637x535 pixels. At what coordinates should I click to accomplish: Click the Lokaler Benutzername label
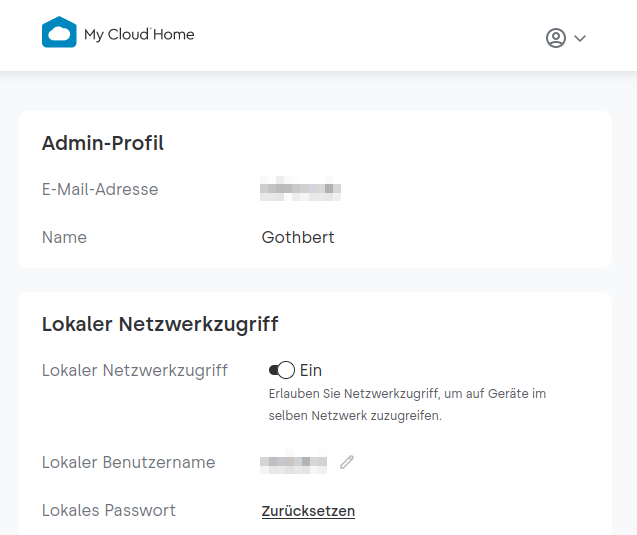pyautogui.click(x=129, y=462)
